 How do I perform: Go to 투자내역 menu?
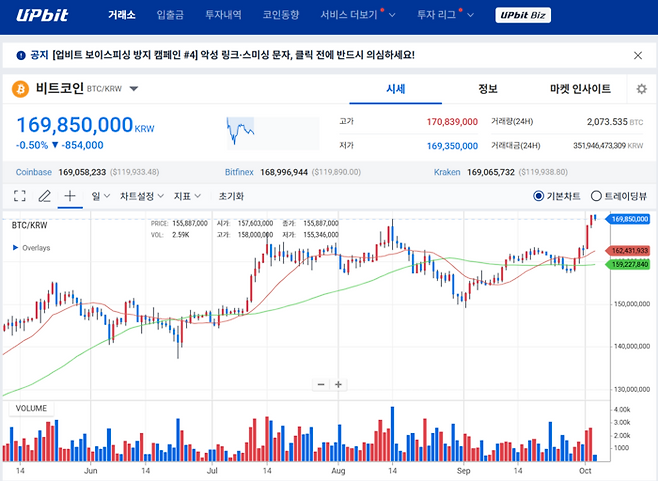pos(223,15)
